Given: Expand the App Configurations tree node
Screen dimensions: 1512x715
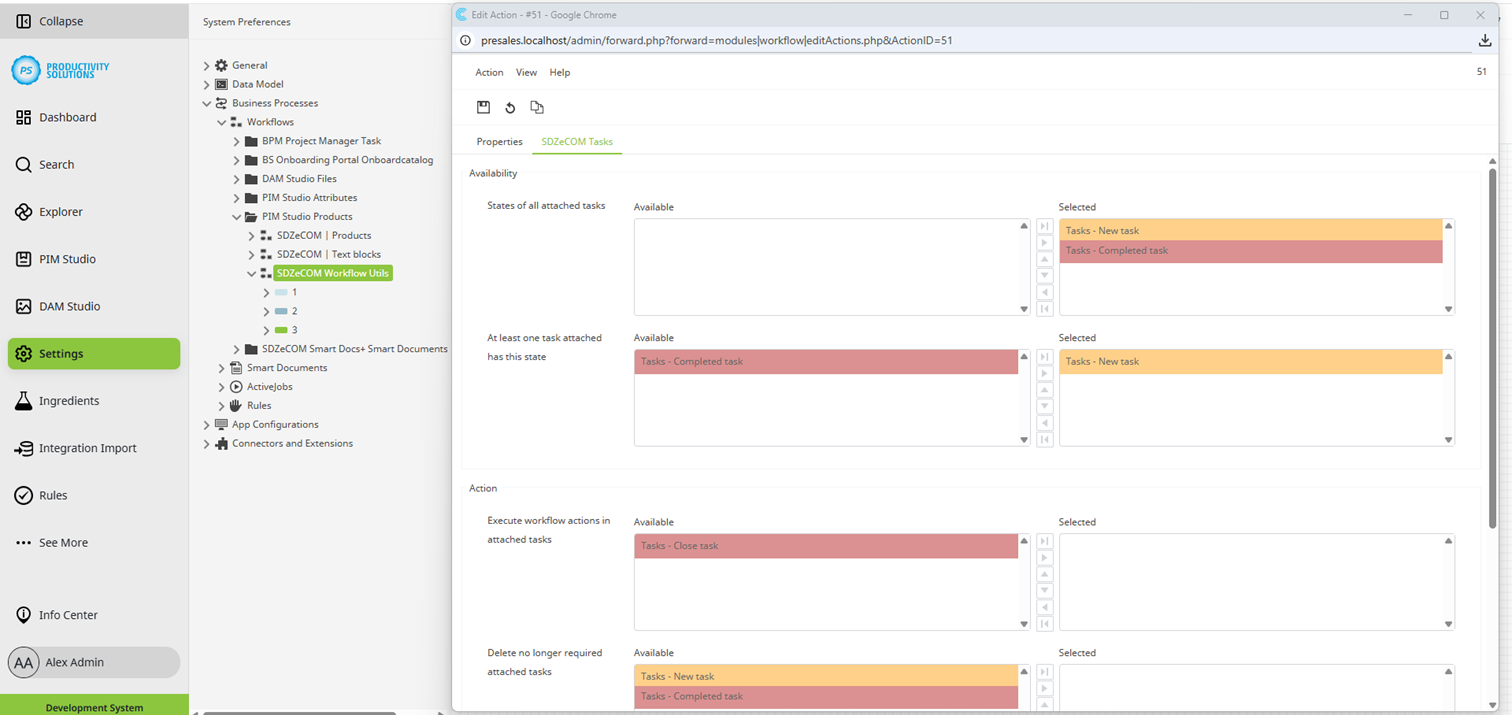Looking at the screenshot, I should (x=206, y=424).
